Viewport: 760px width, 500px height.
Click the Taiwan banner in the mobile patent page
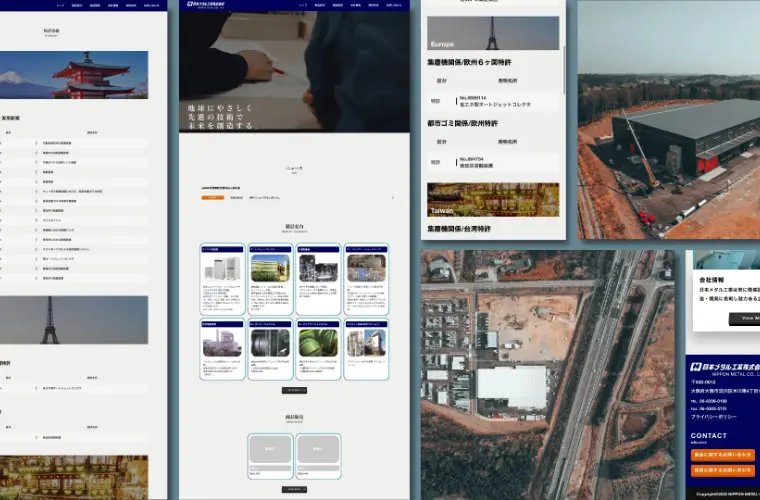(493, 200)
